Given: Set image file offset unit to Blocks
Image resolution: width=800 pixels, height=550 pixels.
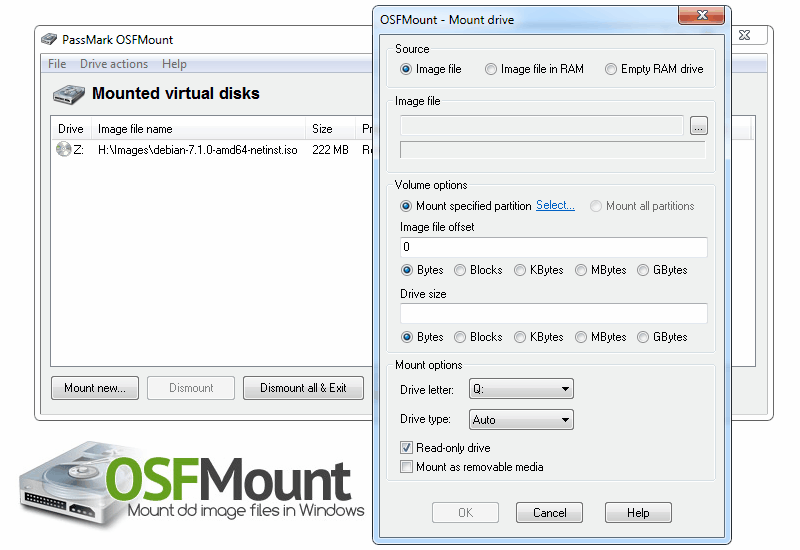Looking at the screenshot, I should [x=478, y=270].
